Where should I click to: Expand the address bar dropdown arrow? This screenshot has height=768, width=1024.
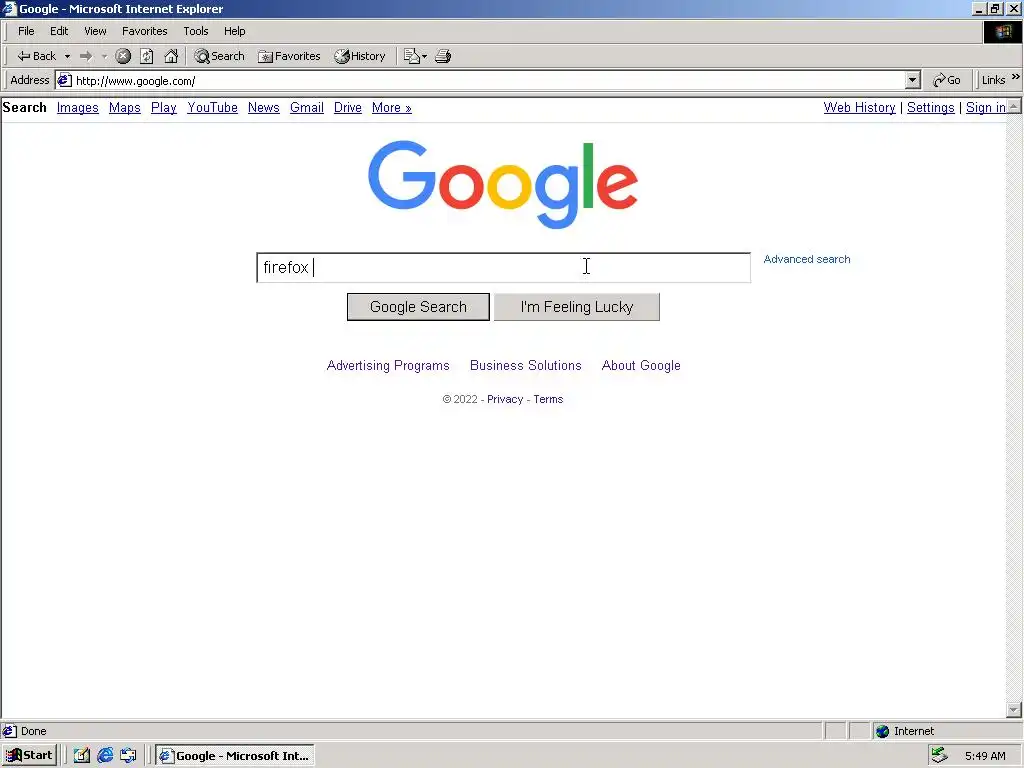(913, 80)
